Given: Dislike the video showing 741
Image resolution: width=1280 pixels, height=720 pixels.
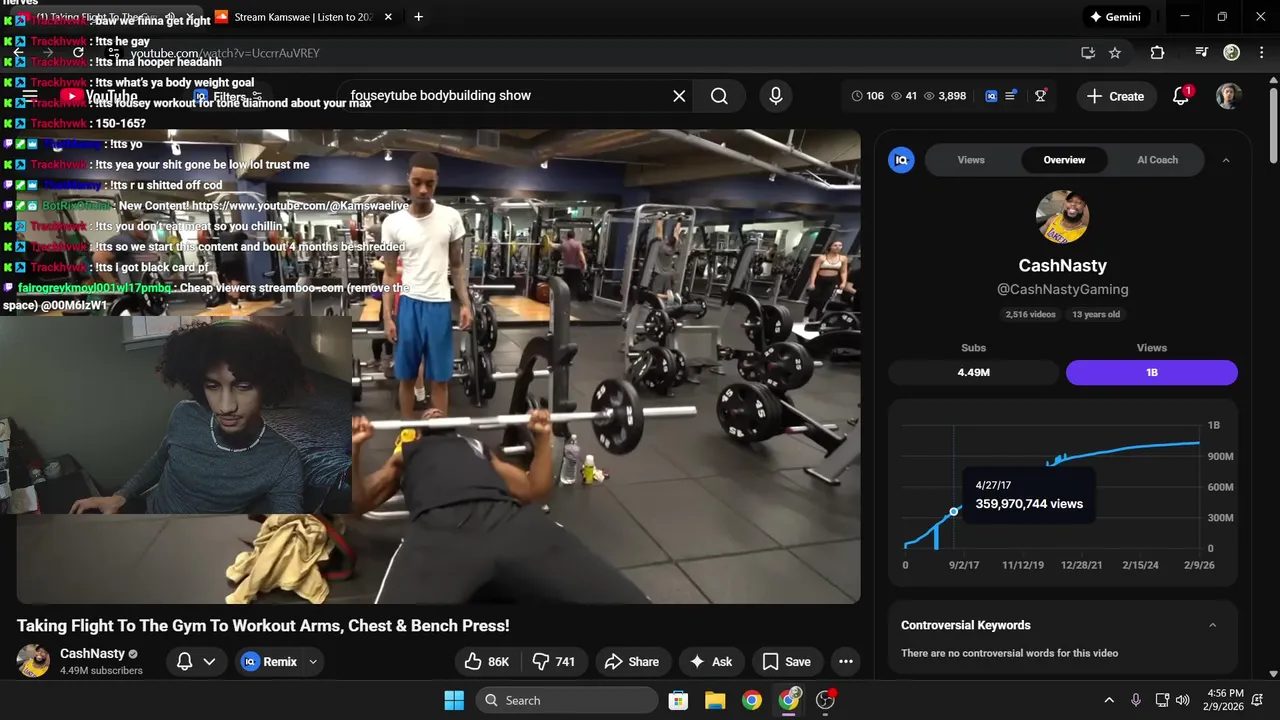Looking at the screenshot, I should click(554, 661).
